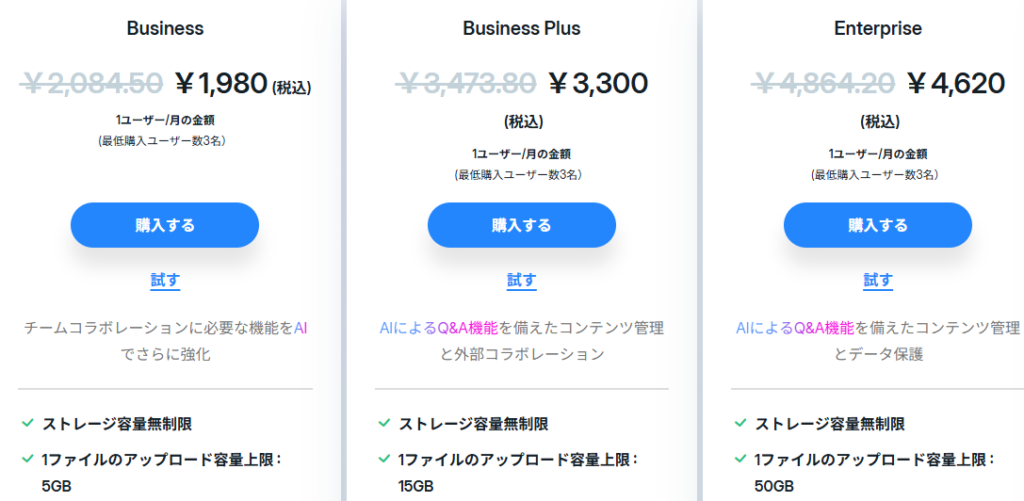The width and height of the screenshot is (1024, 501).
Task: Click the ¥1,980 Business price
Action: pos(221,84)
